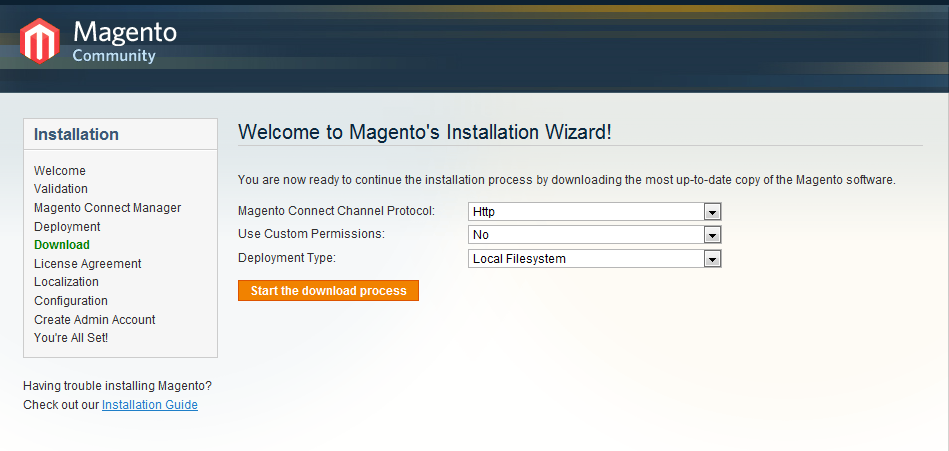Open the Installation Guide link

(149, 404)
